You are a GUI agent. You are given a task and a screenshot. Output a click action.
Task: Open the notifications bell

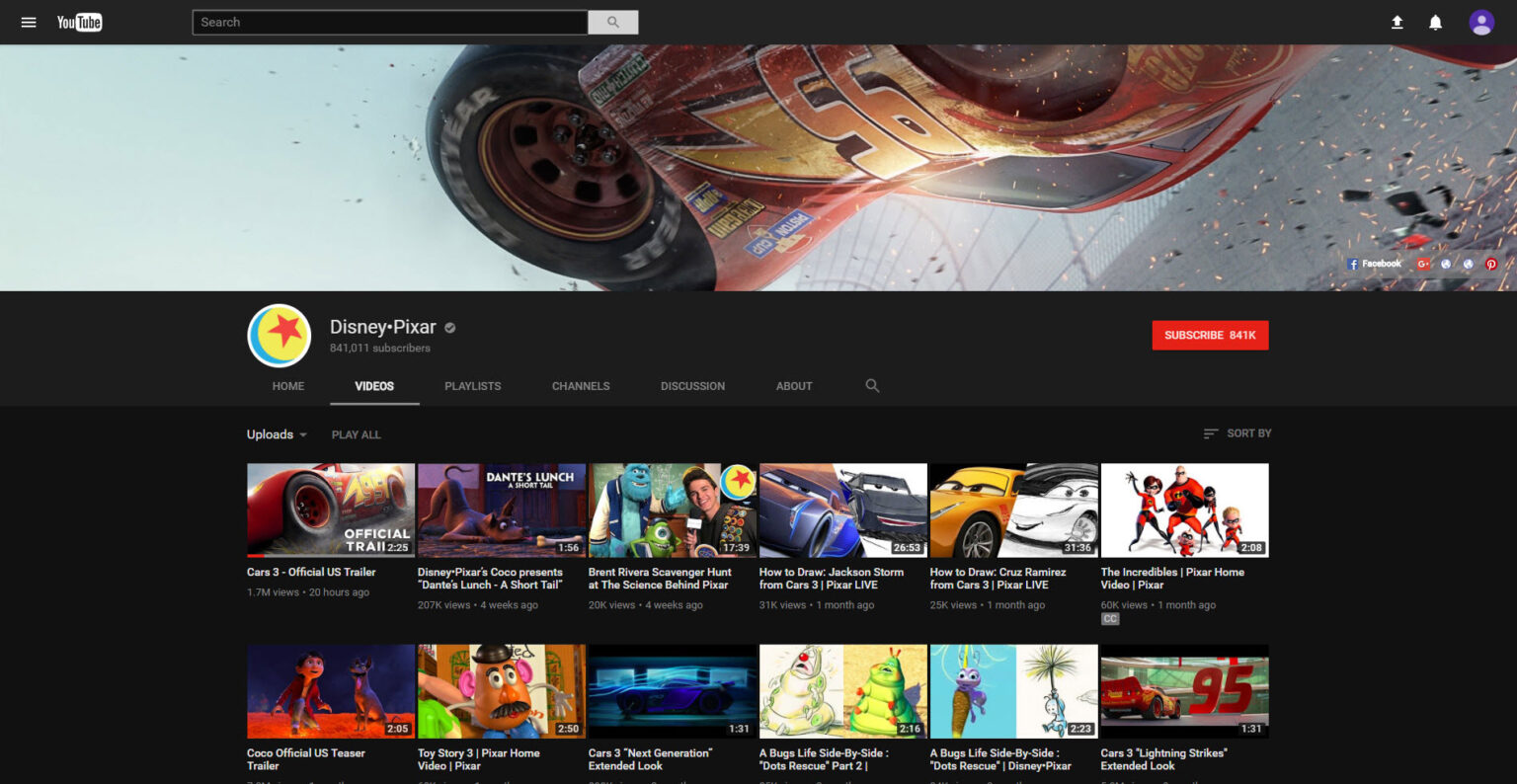tap(1435, 22)
